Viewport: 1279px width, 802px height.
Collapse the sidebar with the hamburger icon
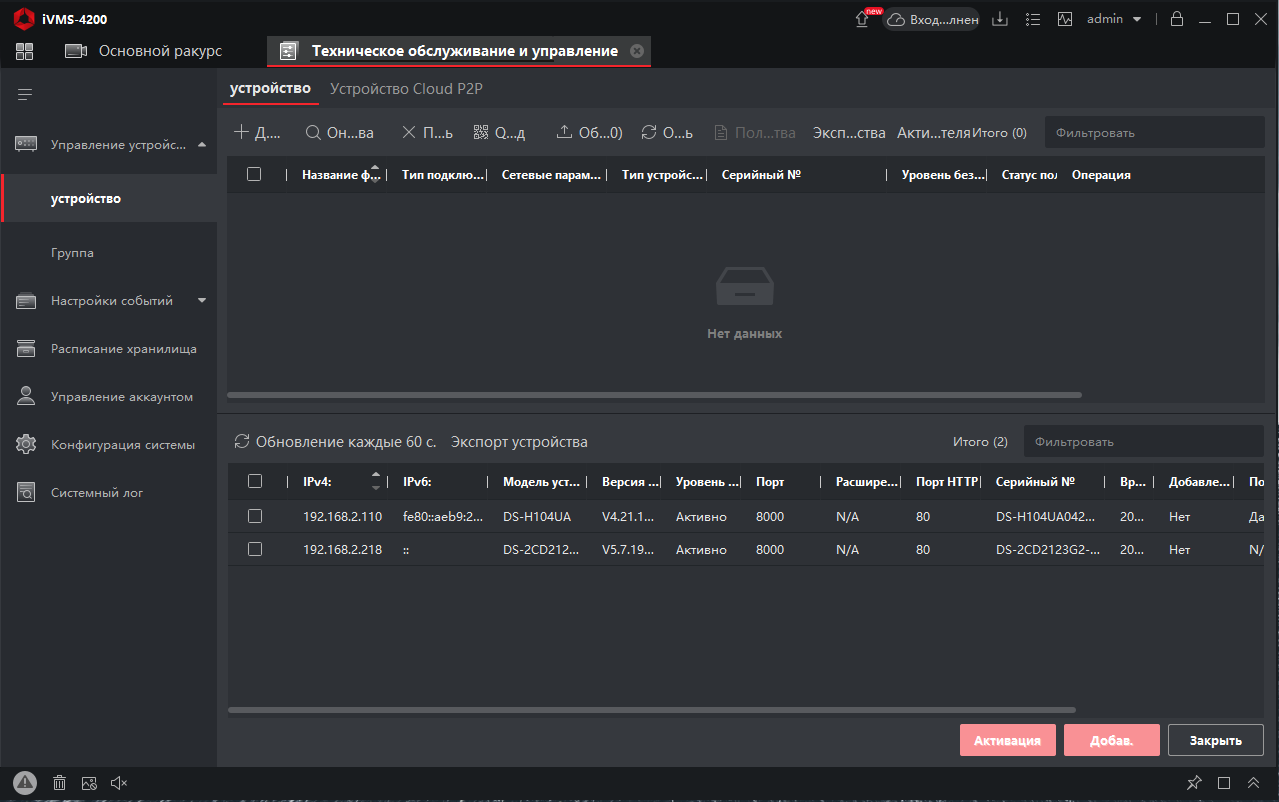pyautogui.click(x=25, y=94)
